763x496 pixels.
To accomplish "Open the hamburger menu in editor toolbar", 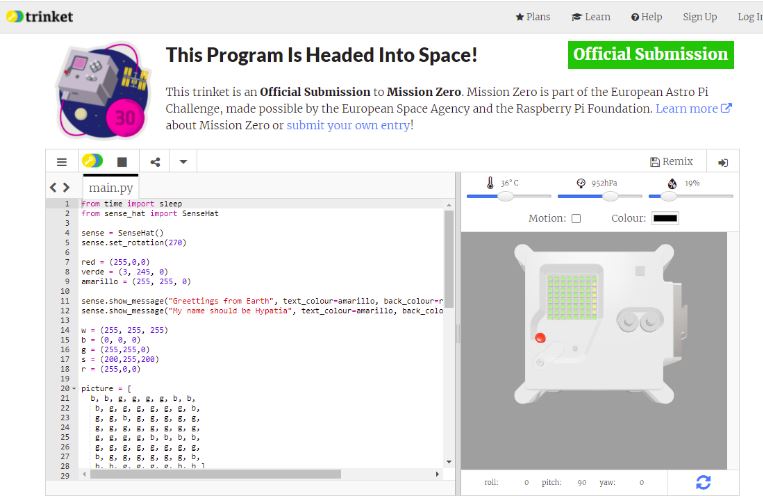I will [62, 161].
